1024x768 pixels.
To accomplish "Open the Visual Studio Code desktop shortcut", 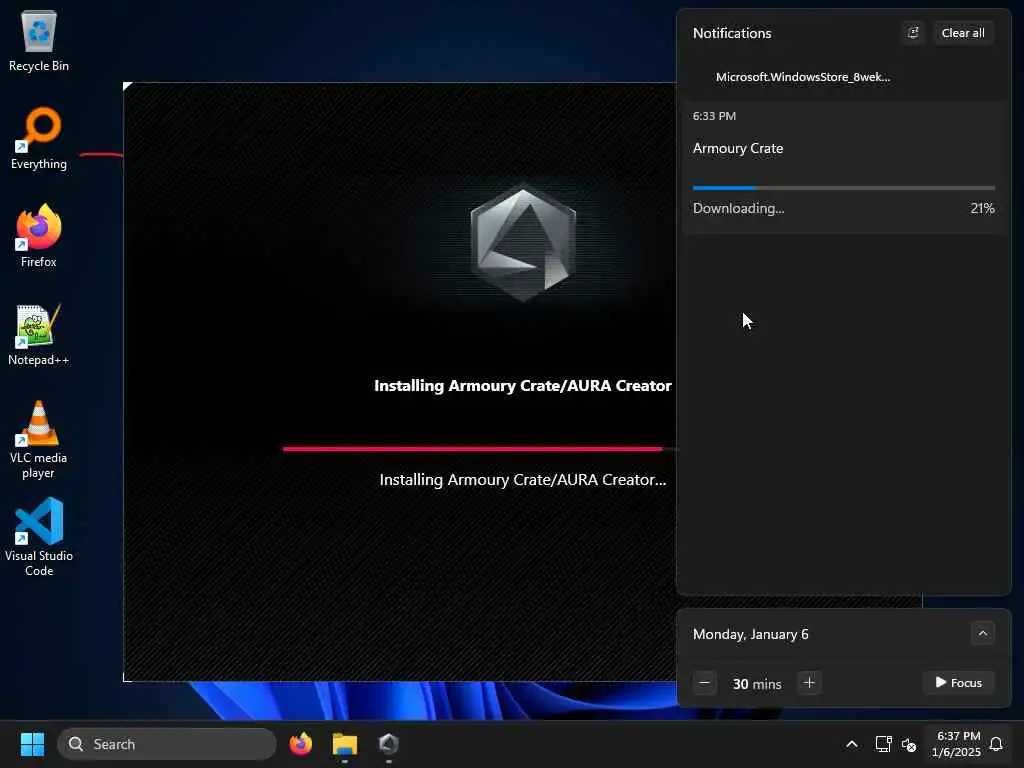I will point(39,537).
